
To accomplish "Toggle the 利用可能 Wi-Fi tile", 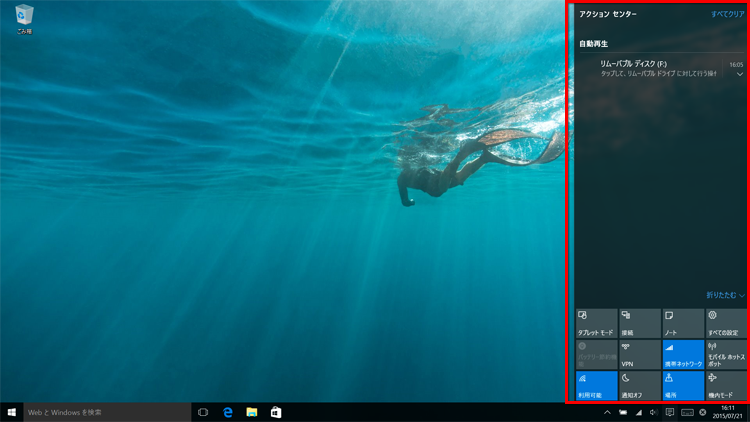I will pyautogui.click(x=596, y=385).
